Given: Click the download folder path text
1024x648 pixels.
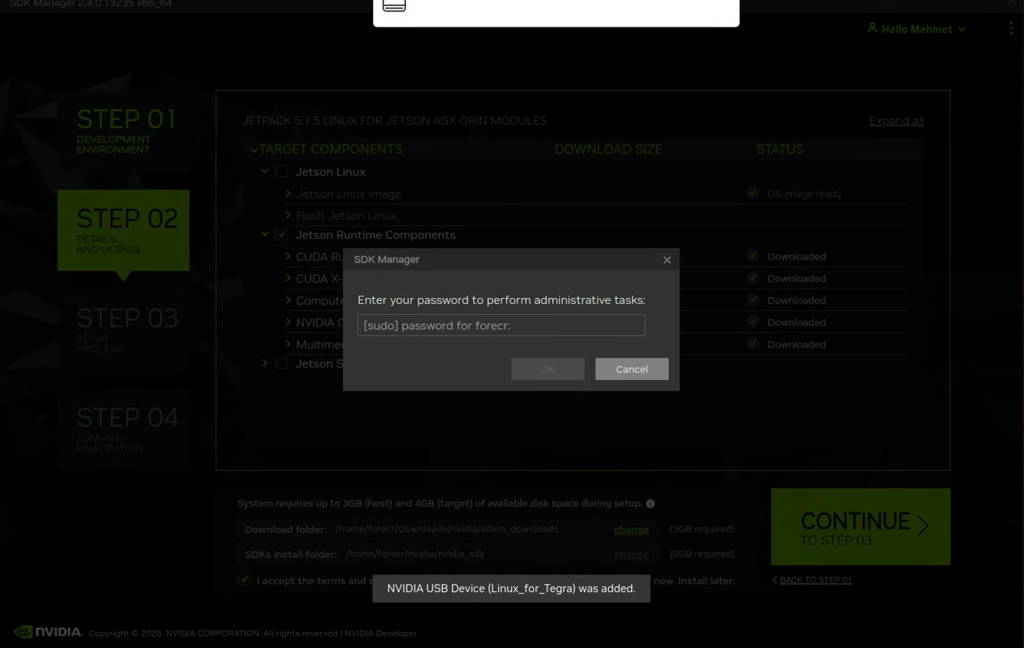Looking at the screenshot, I should pyautogui.click(x=447, y=529).
